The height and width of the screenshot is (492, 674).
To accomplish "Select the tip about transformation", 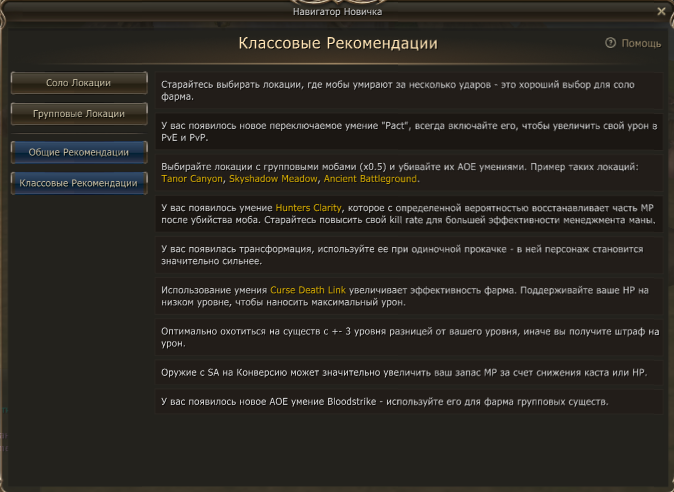I will pos(410,254).
